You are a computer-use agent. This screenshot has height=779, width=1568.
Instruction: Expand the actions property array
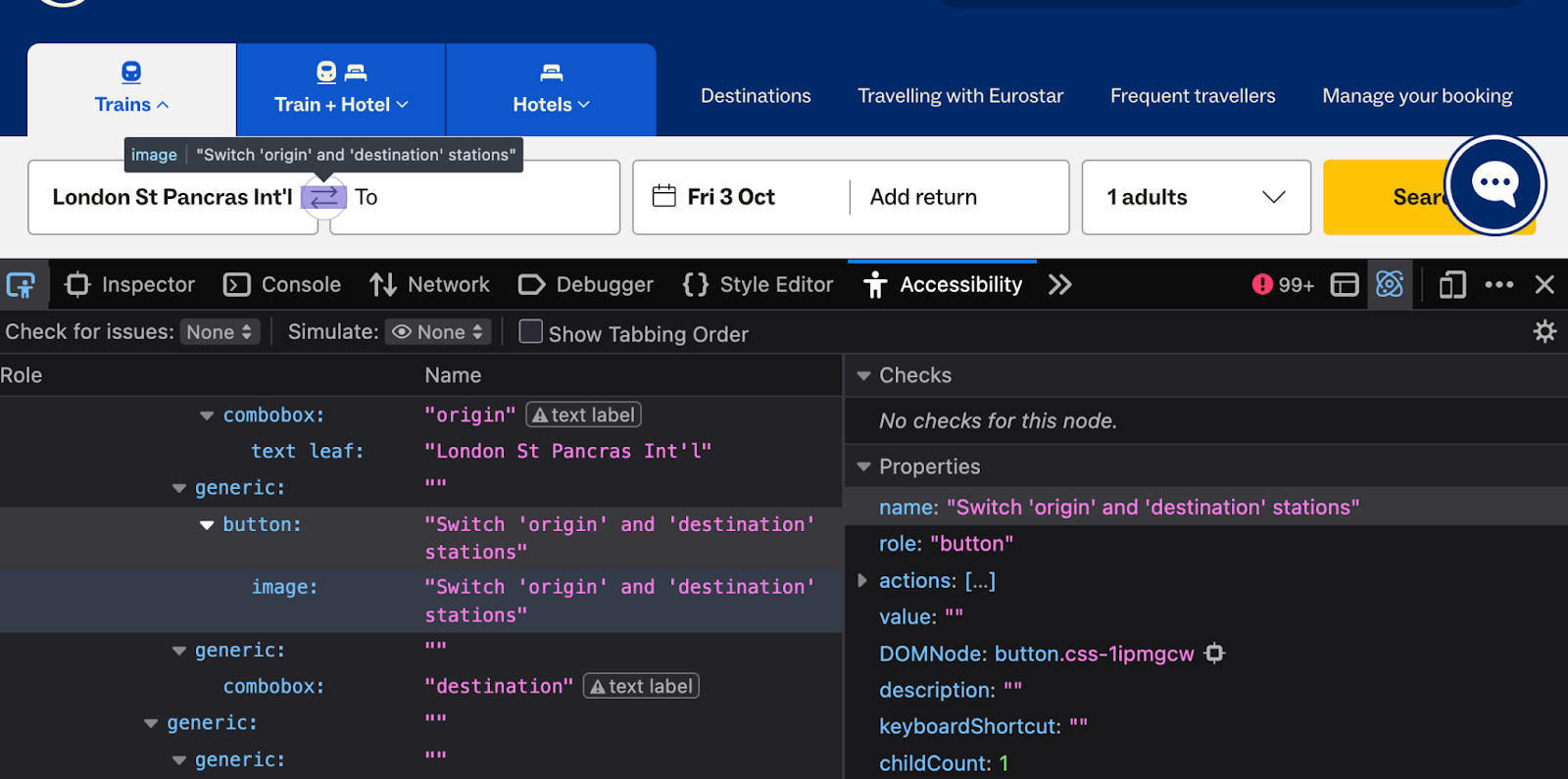(862, 580)
